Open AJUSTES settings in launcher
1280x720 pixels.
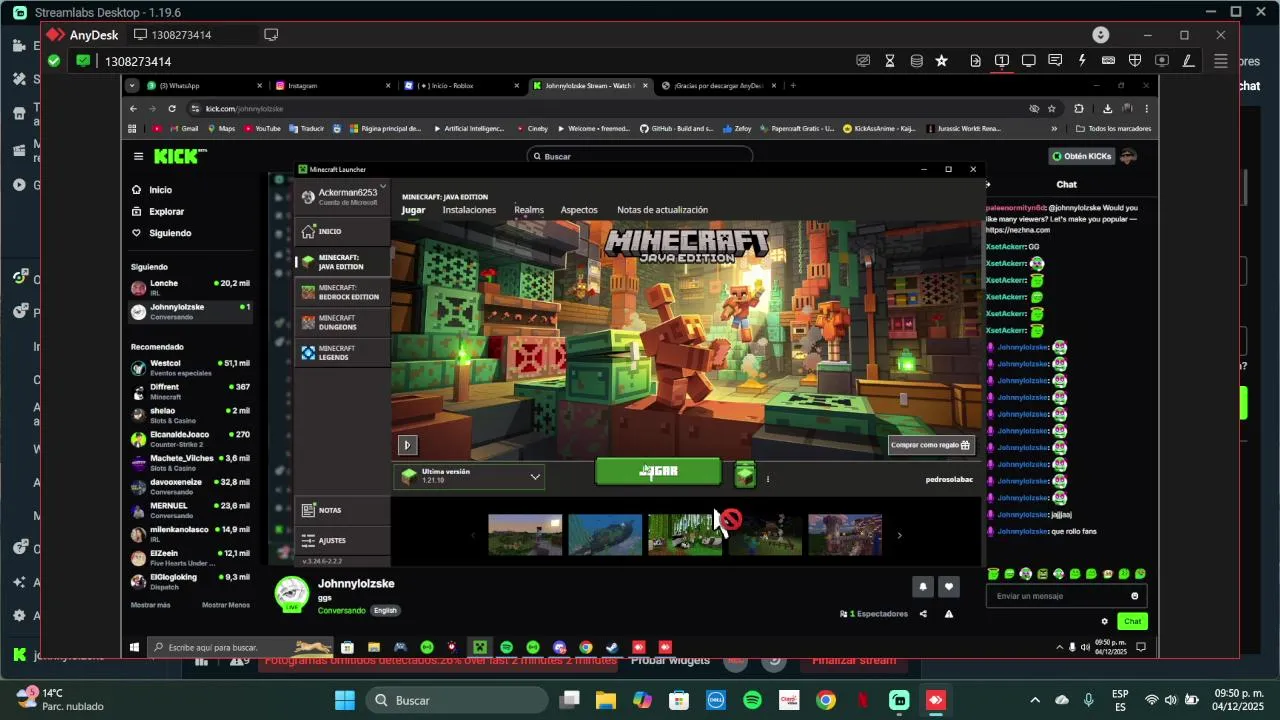342,540
